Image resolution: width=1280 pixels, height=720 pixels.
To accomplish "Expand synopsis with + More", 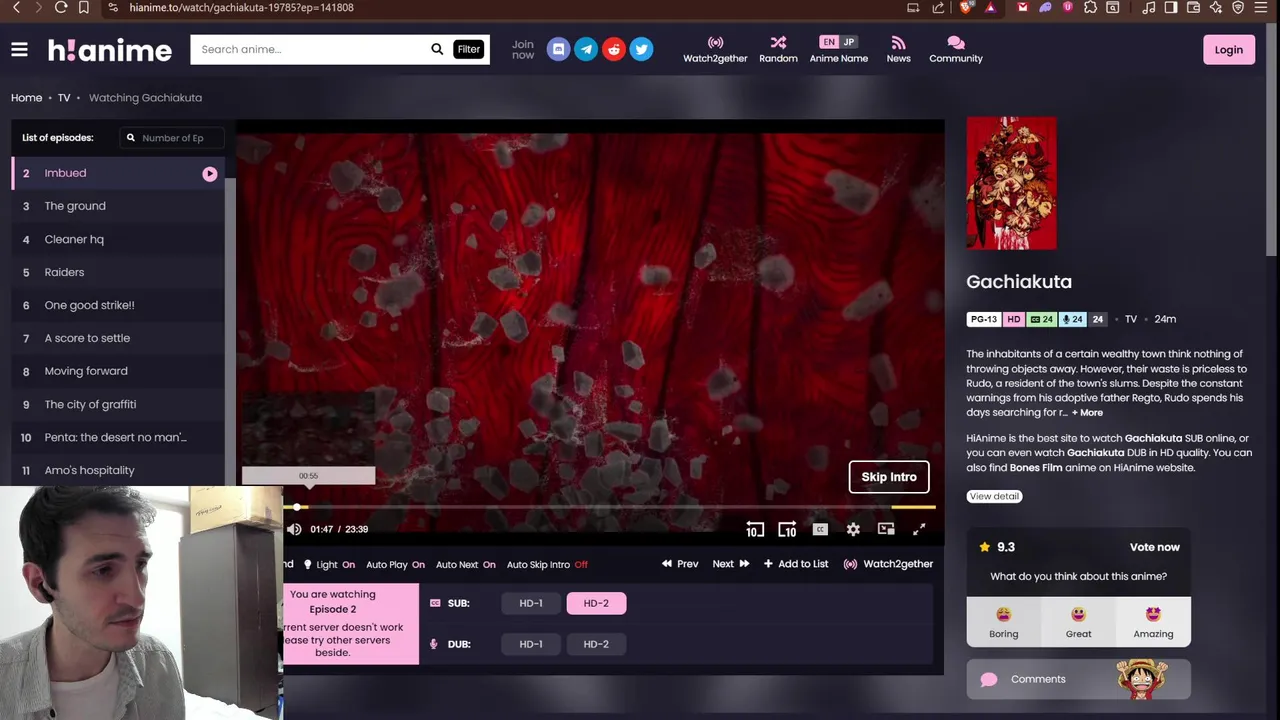I will pyautogui.click(x=1087, y=413).
